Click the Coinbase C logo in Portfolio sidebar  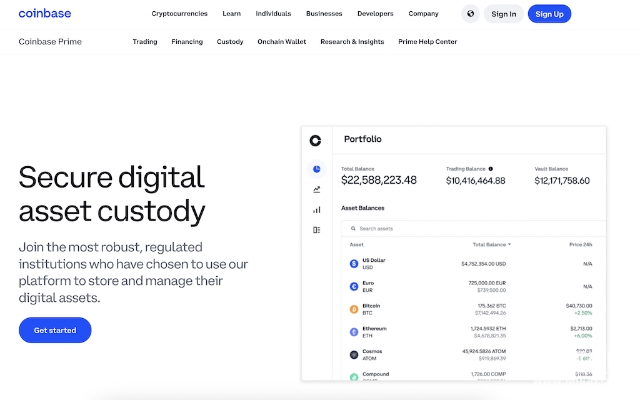click(315, 140)
